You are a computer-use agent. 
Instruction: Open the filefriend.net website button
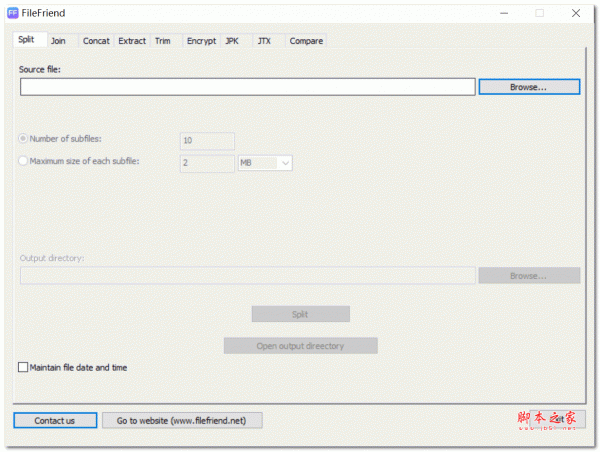pyautogui.click(x=182, y=421)
